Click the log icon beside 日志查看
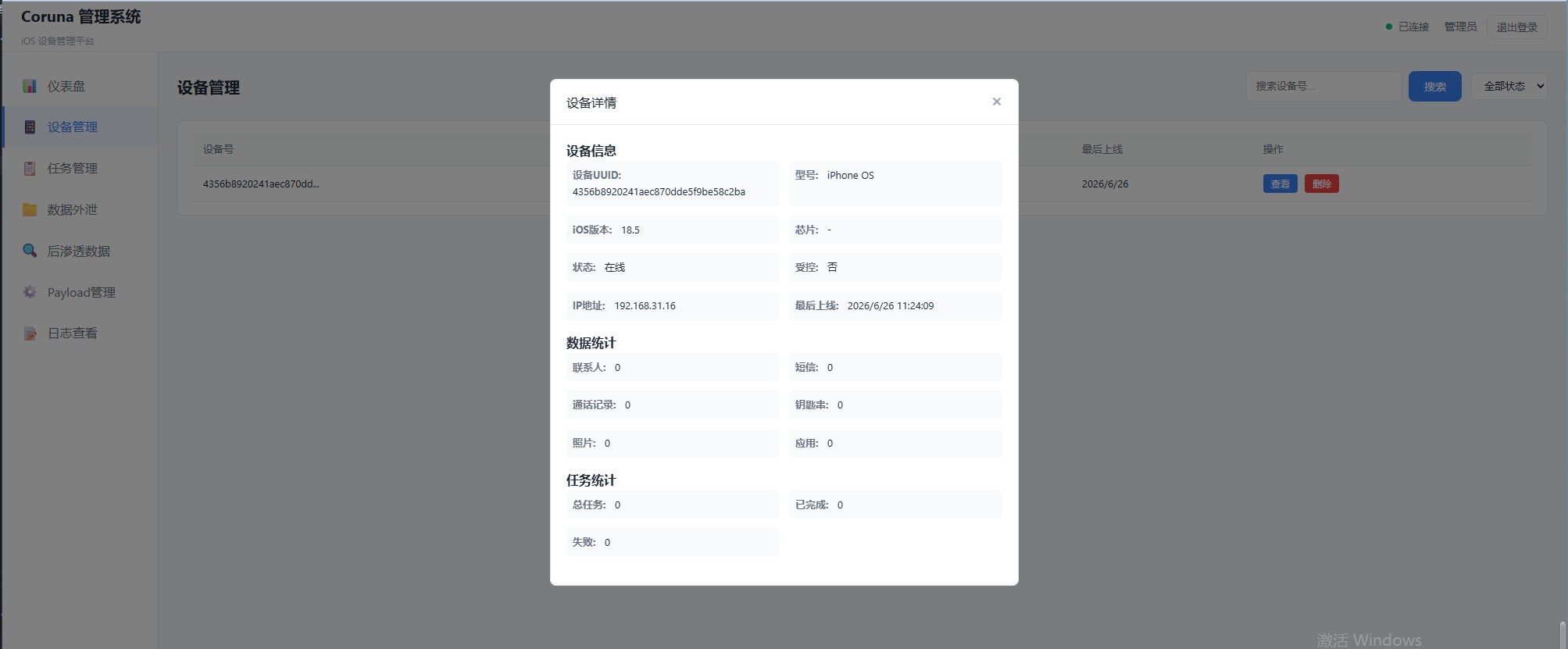1568x649 pixels. [x=30, y=333]
